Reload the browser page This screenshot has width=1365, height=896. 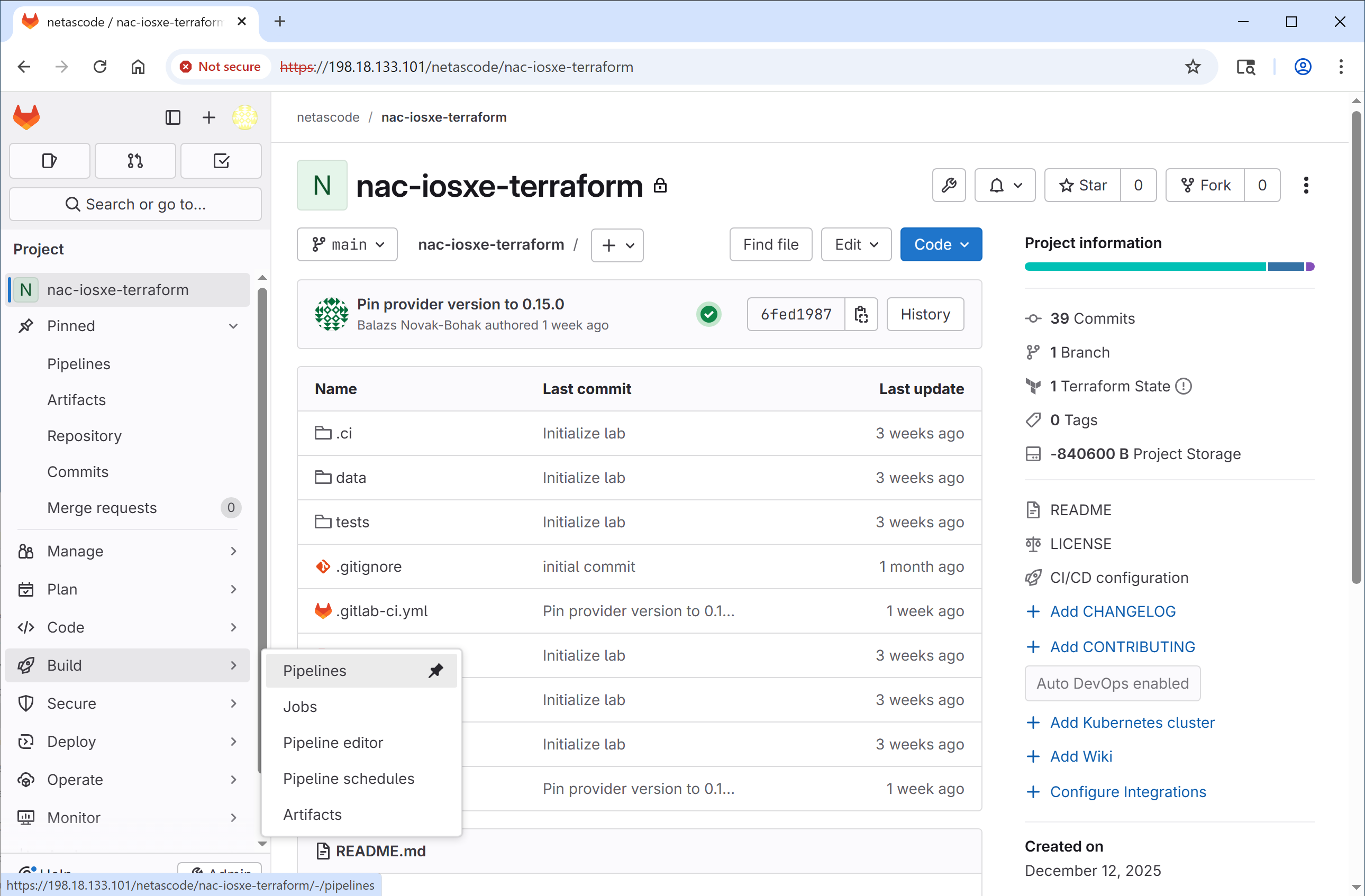point(100,67)
